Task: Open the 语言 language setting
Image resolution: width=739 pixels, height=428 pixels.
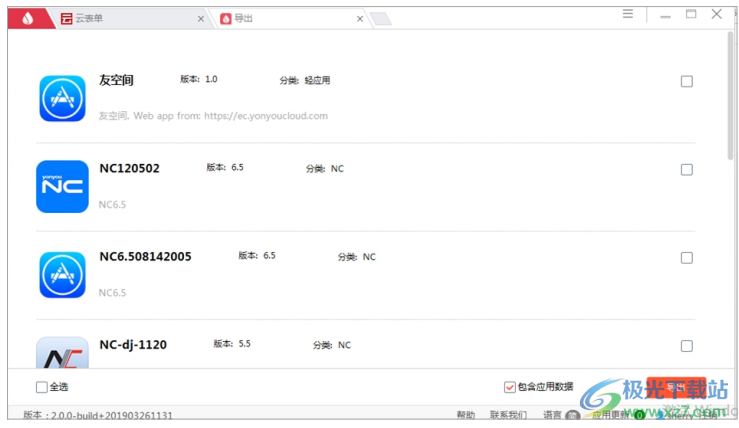Action: (x=552, y=415)
